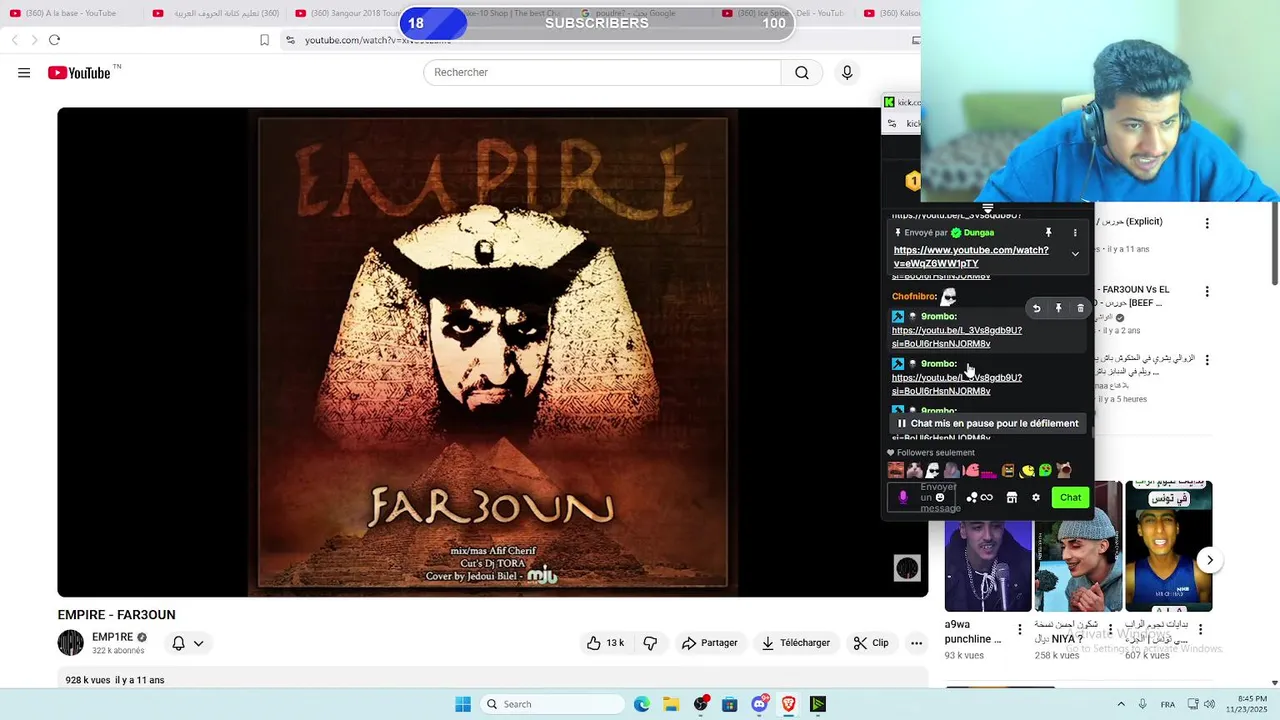Open more actions ellipsis under the video
The width and height of the screenshot is (1280, 720).
916,643
